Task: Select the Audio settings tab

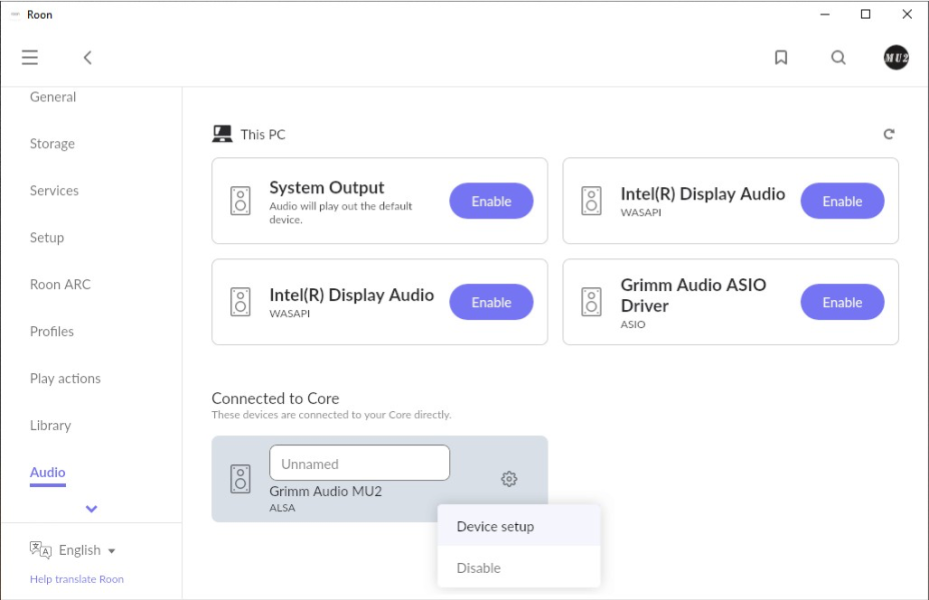Action: click(47, 472)
